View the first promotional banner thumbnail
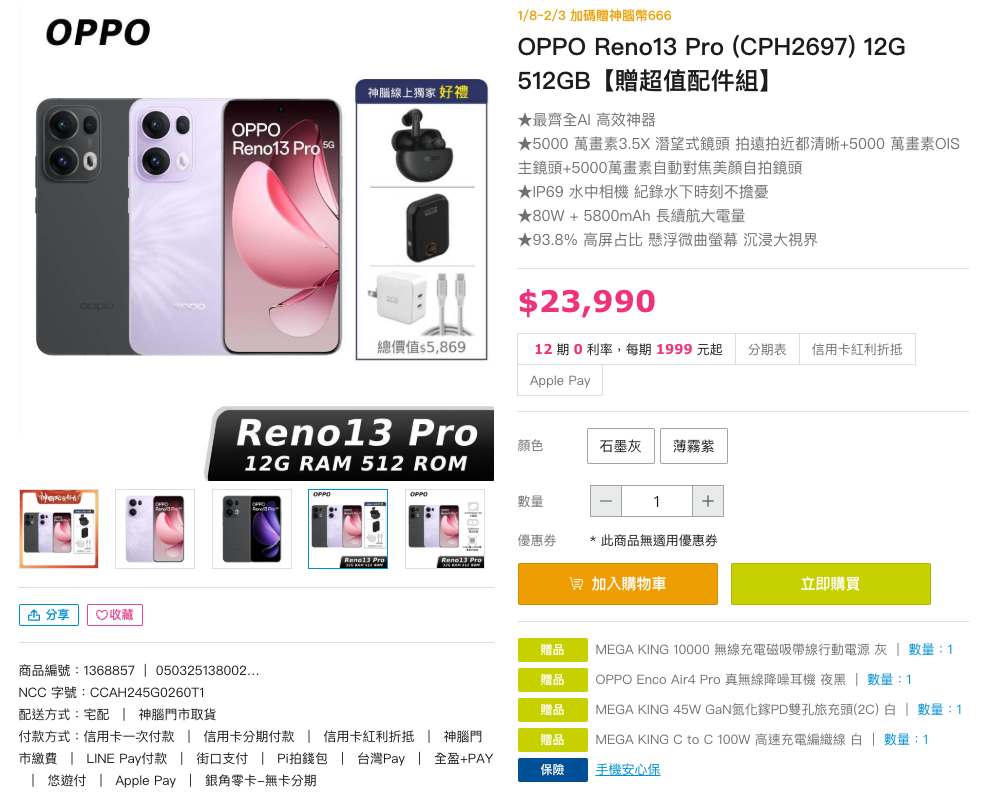The image size is (982, 797). (59, 529)
